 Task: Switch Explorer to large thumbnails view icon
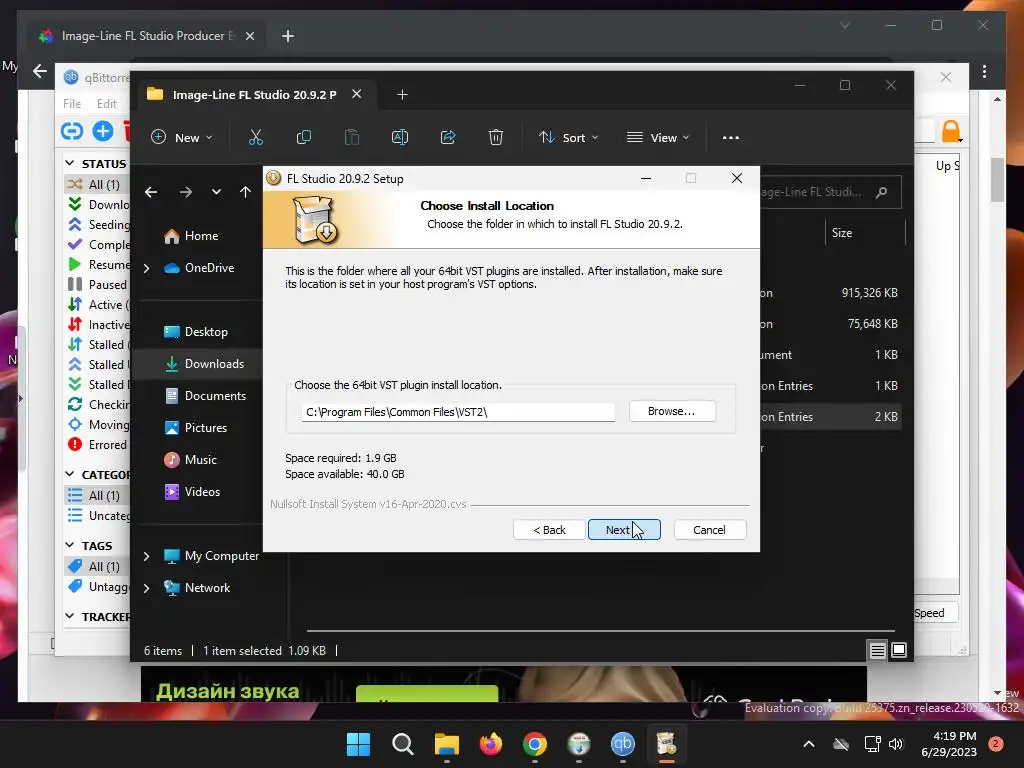click(x=899, y=650)
